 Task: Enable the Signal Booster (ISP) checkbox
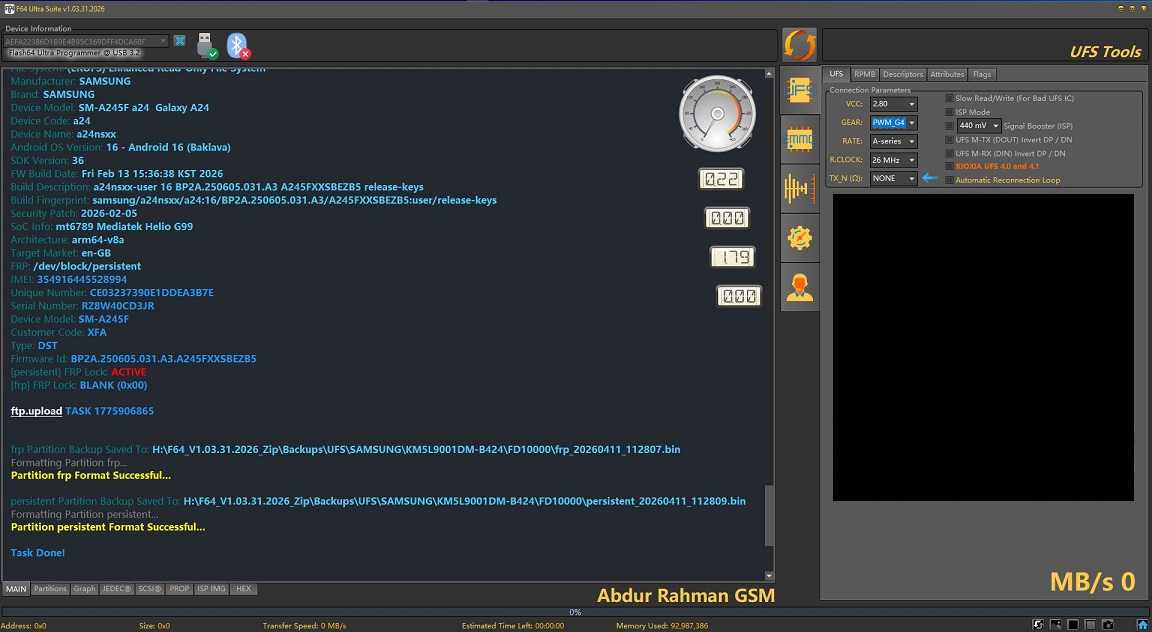click(949, 126)
